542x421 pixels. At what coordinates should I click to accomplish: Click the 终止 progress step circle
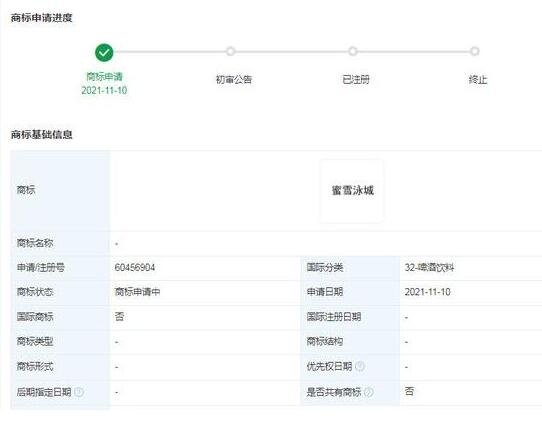[x=475, y=52]
